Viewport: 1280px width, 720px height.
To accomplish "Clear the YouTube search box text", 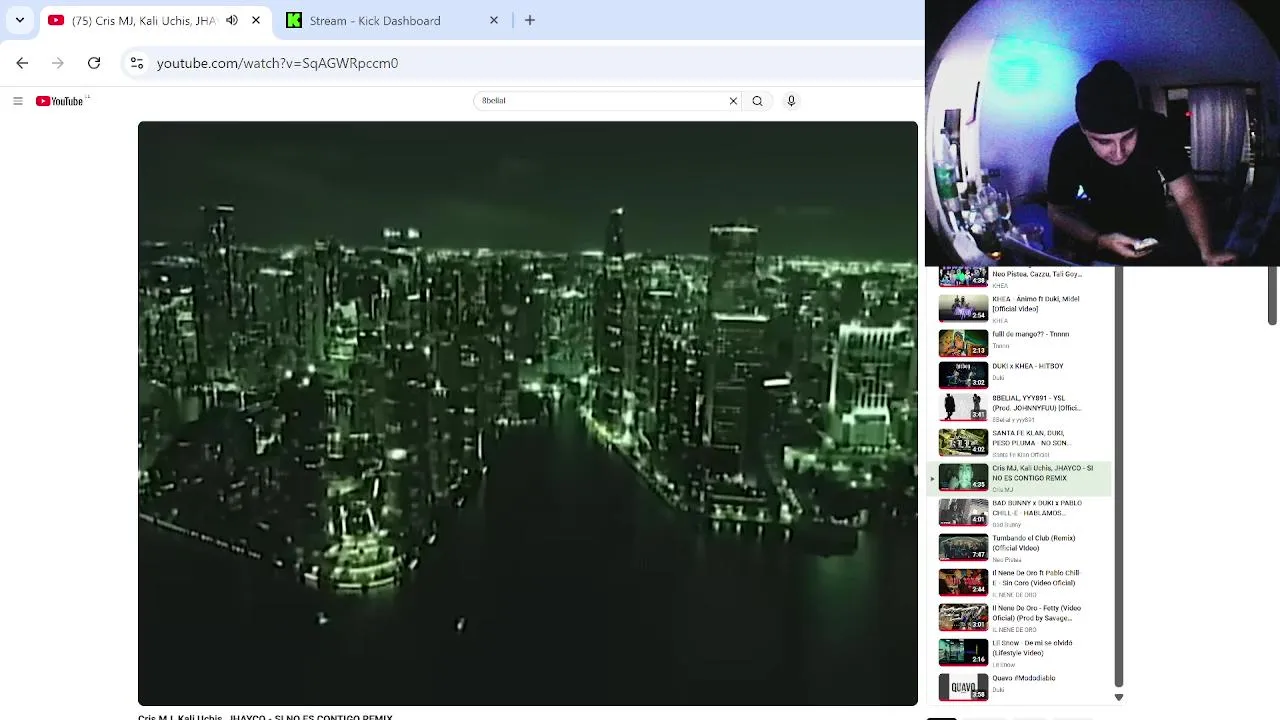I will (x=733, y=101).
